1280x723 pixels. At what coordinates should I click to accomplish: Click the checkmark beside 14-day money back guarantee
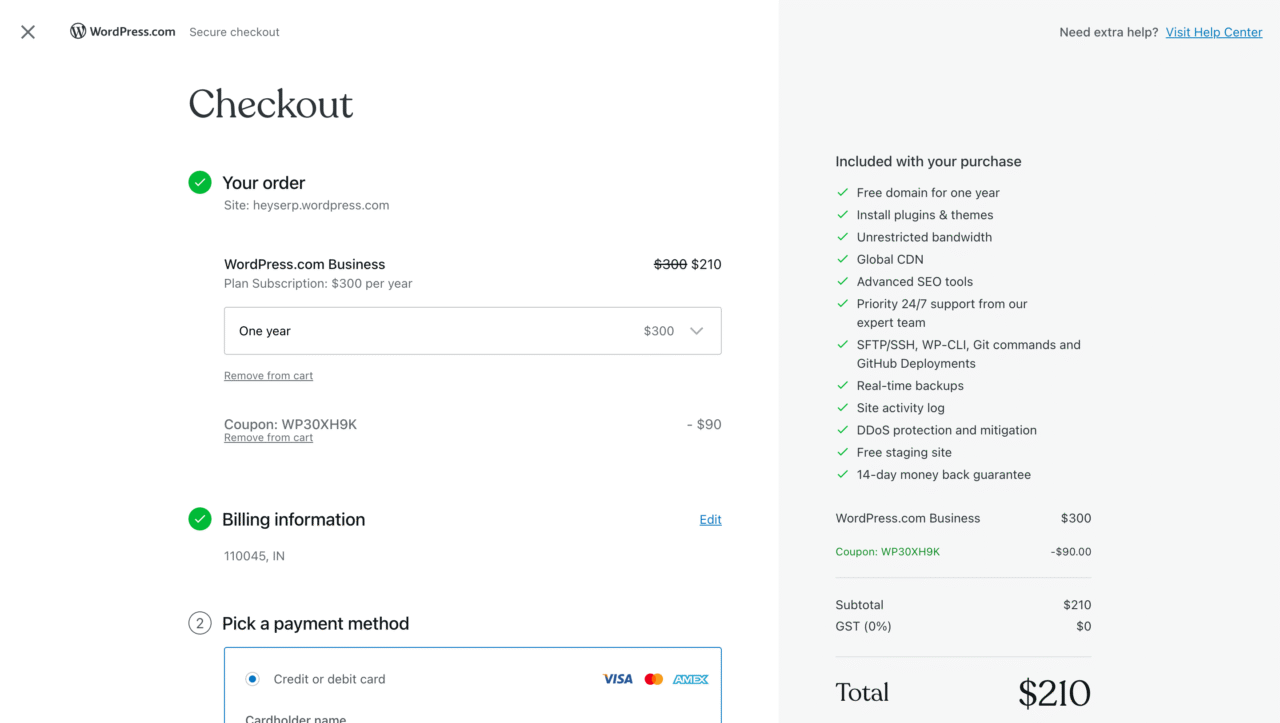(x=841, y=474)
